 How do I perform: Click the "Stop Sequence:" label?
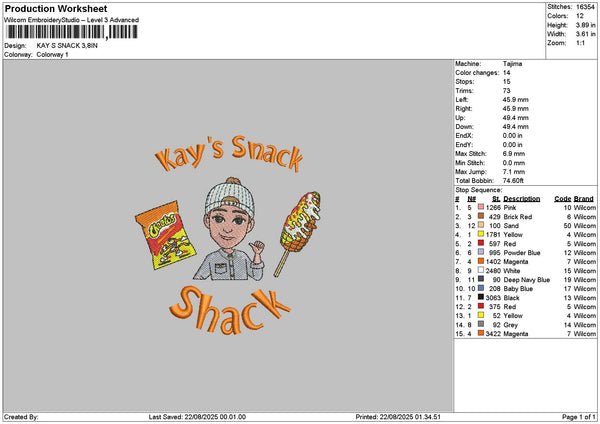point(478,190)
